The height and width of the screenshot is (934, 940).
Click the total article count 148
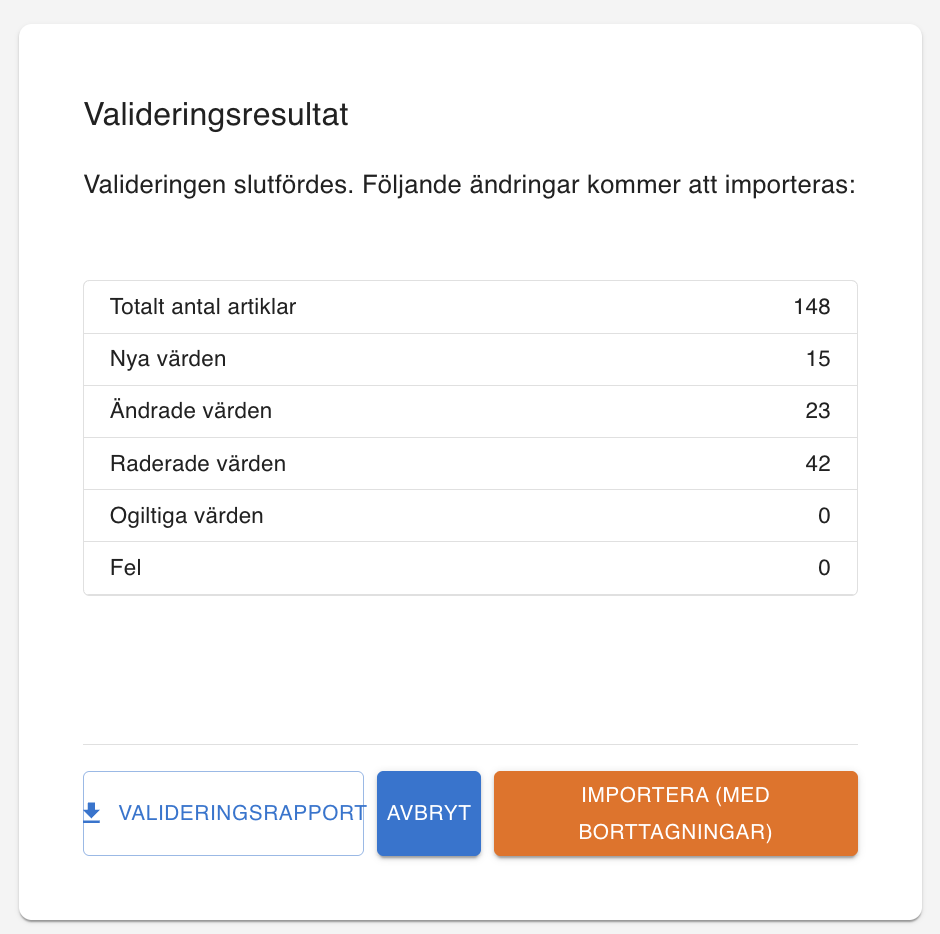(812, 307)
